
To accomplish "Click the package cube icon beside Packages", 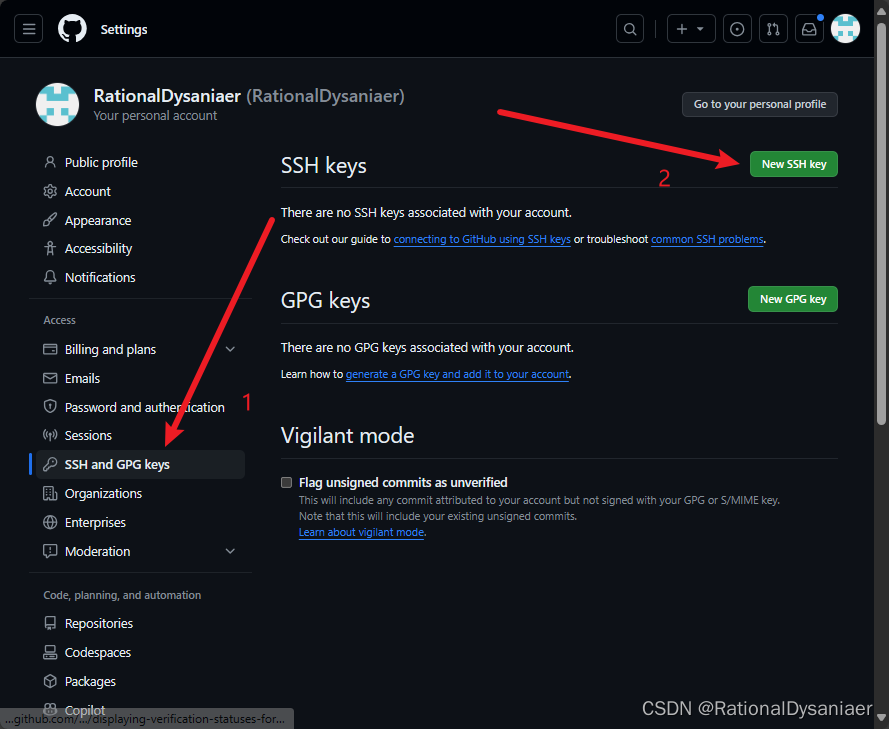I will pos(50,681).
